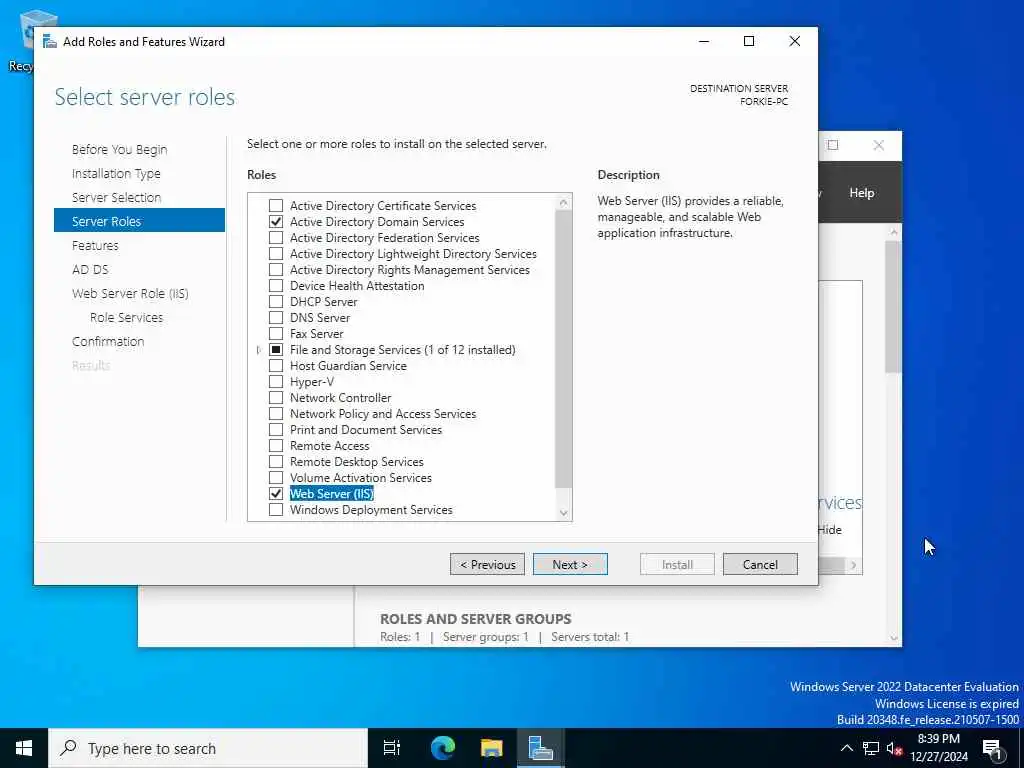Viewport: 1024px width, 768px height.
Task: Open Microsoft Edge from the taskbar
Action: tap(443, 748)
